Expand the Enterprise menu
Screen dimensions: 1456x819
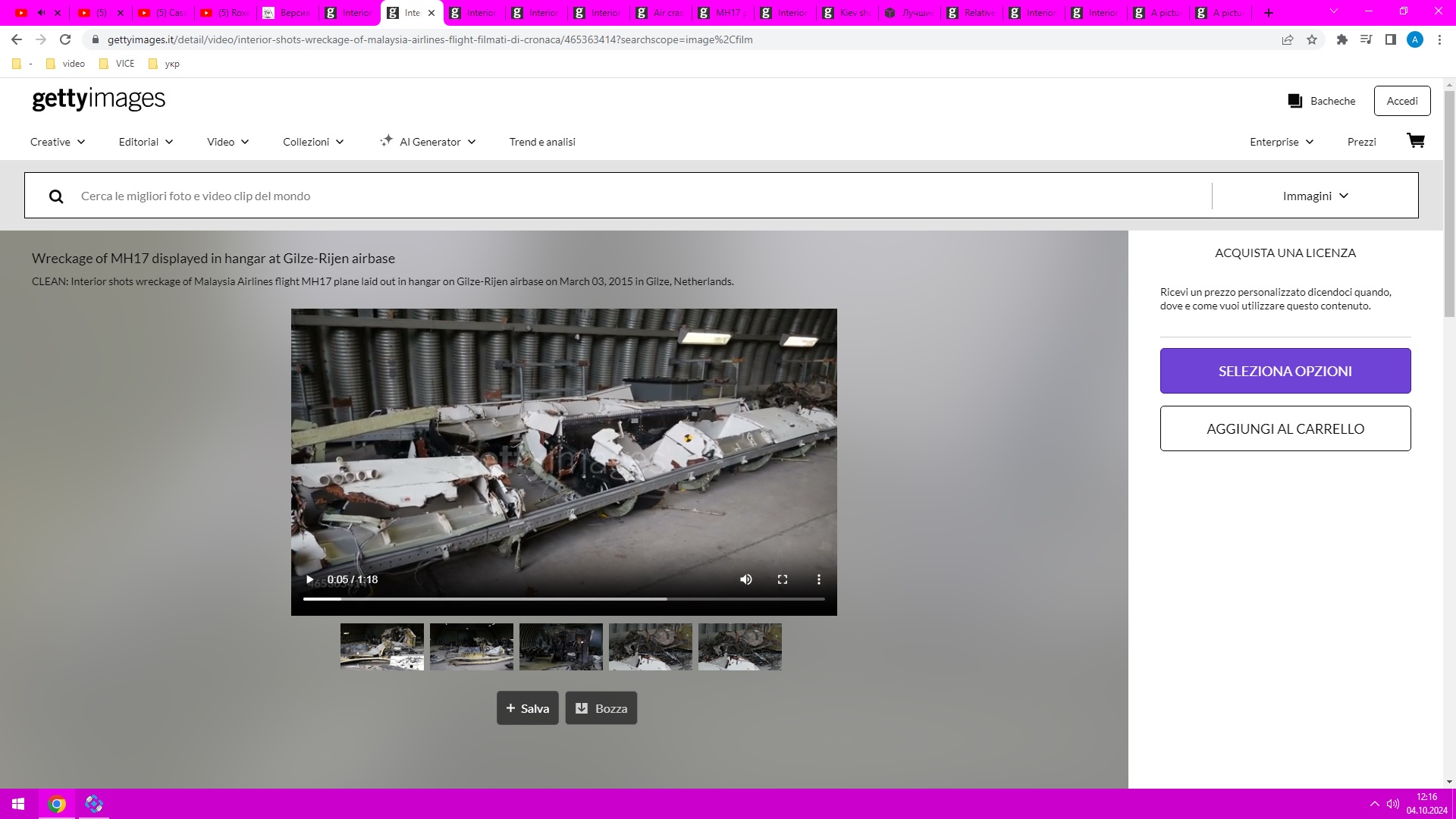[1282, 142]
